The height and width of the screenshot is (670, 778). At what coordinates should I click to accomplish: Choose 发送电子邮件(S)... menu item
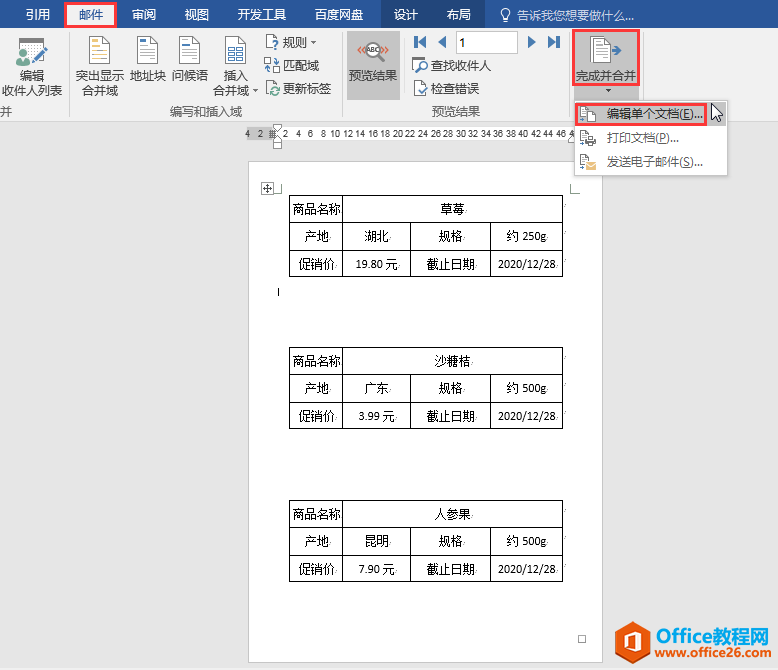[x=650, y=162]
